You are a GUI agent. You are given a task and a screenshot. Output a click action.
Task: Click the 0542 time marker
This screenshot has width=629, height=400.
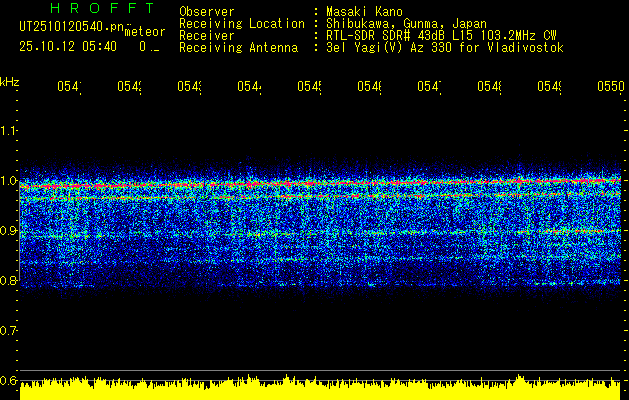coord(129,86)
